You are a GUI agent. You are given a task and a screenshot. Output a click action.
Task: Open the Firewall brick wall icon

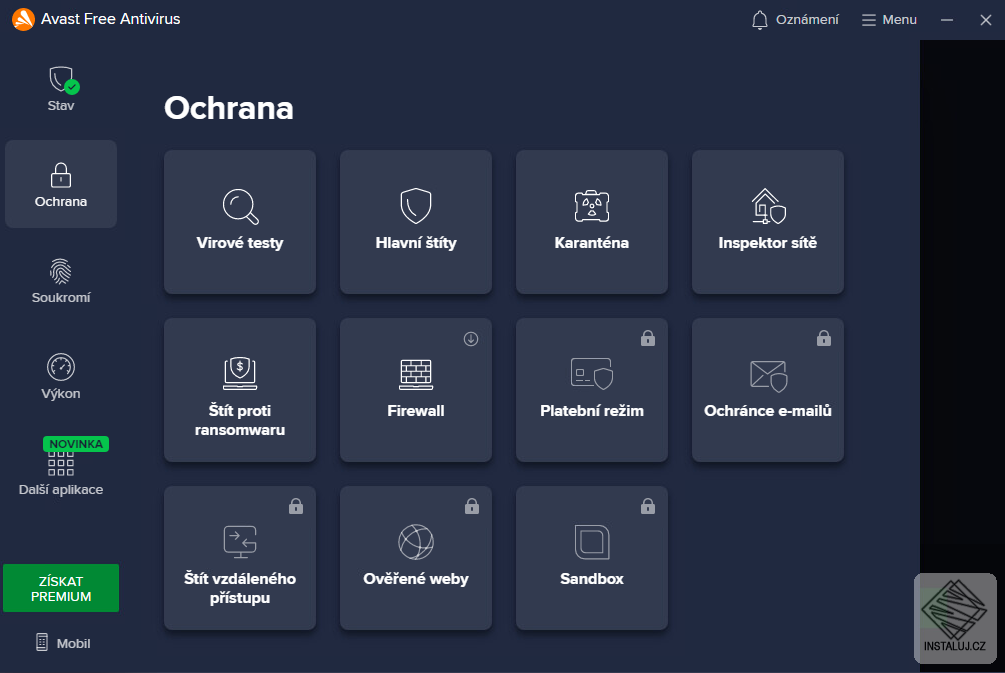(x=416, y=374)
